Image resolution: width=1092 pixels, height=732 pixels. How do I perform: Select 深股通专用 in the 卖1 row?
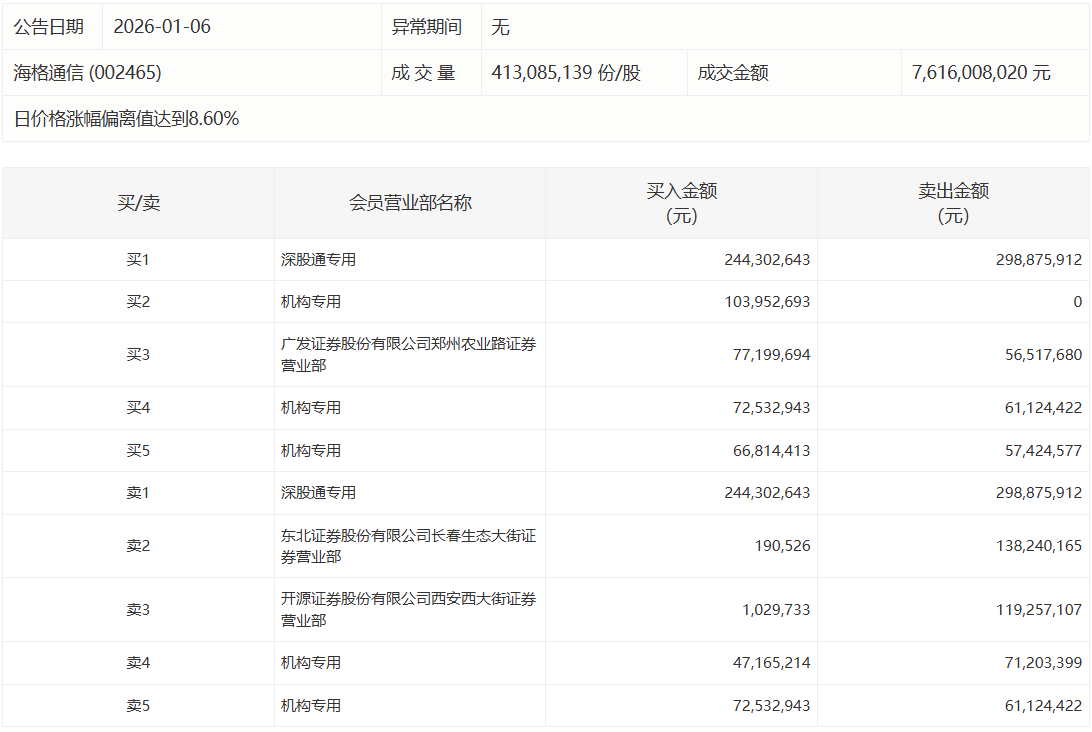pos(318,493)
